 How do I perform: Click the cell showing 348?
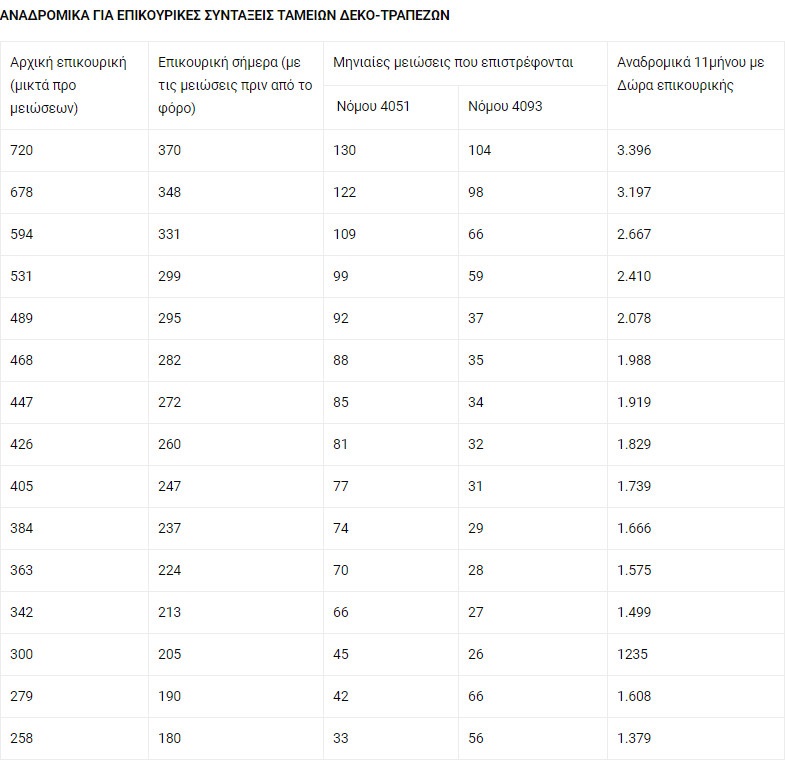pos(170,192)
